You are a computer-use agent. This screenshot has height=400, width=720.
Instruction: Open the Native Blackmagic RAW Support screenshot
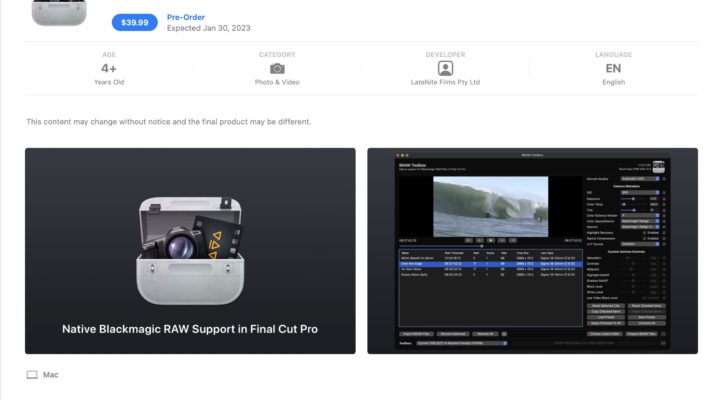coord(190,251)
